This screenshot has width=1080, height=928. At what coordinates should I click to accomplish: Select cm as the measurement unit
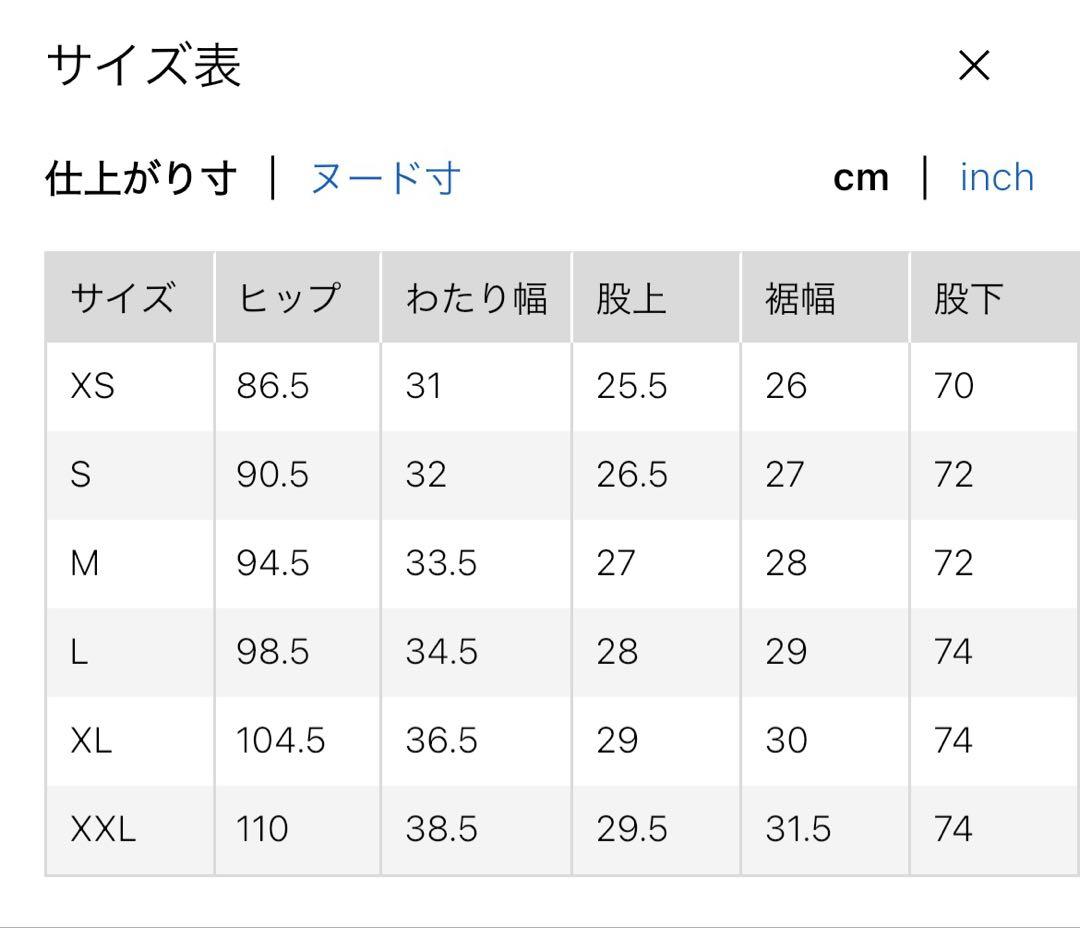(x=860, y=178)
